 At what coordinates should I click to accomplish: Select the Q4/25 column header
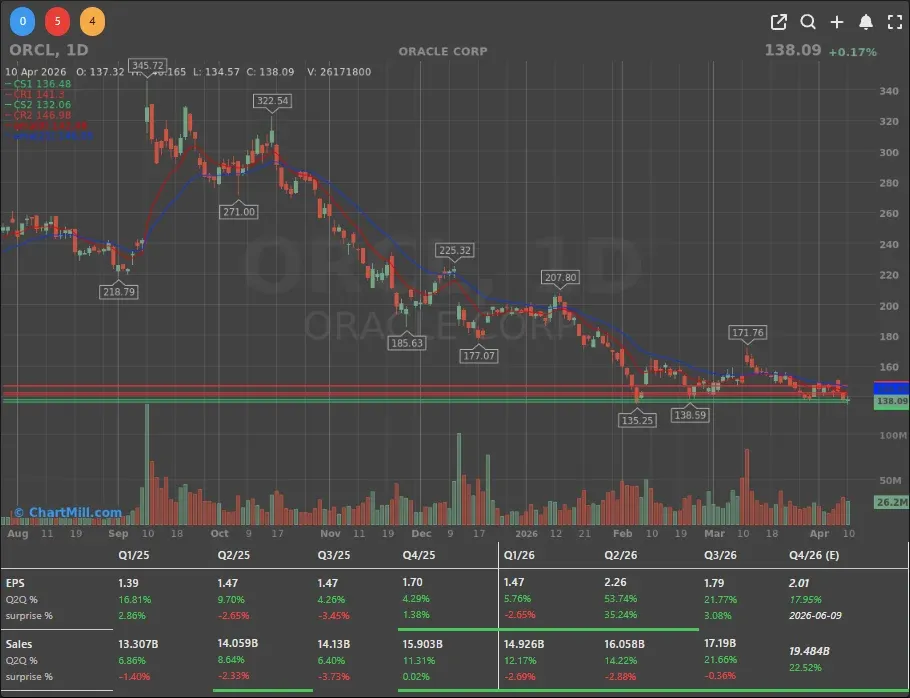[418, 555]
